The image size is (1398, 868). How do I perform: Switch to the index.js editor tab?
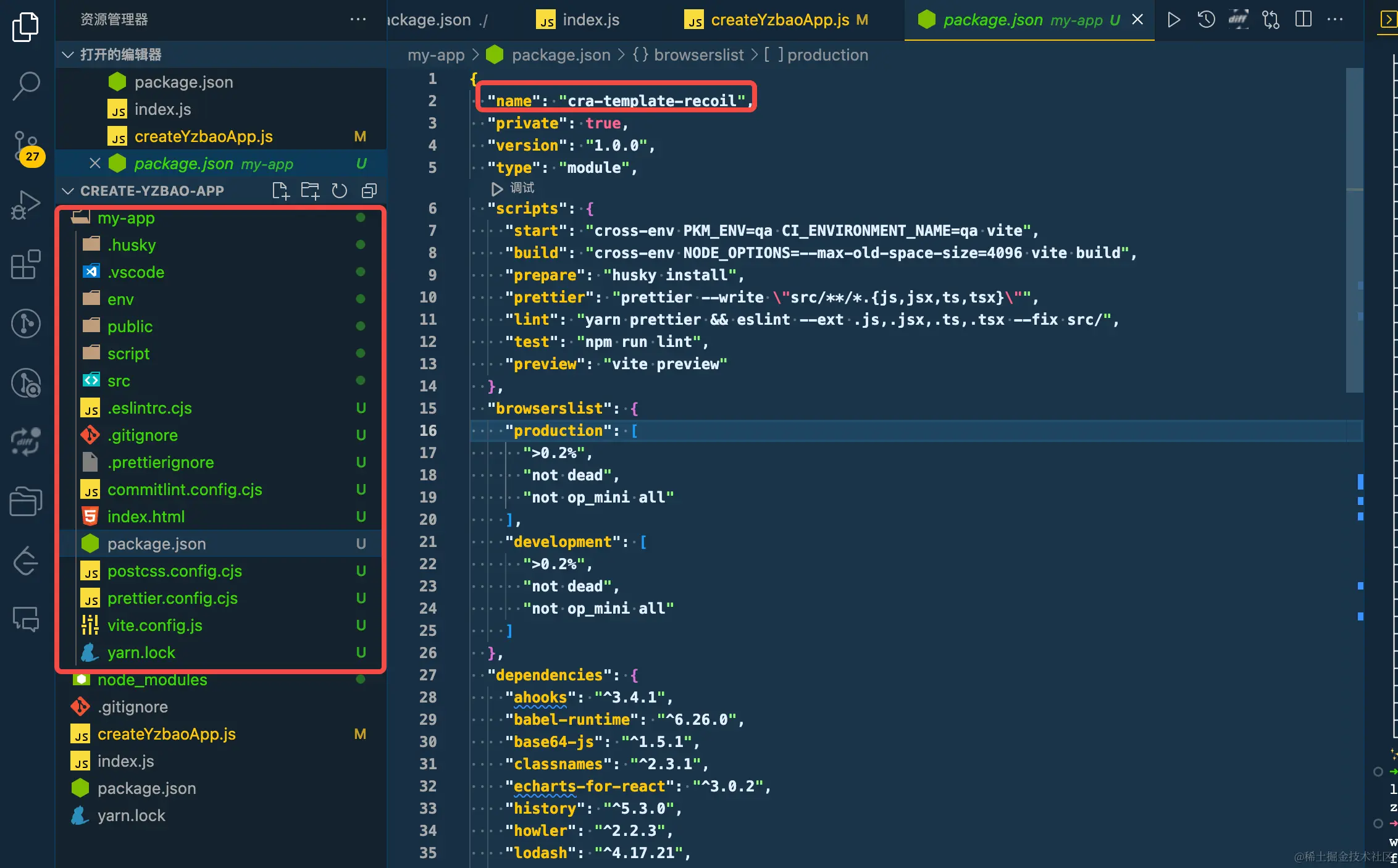[x=590, y=20]
